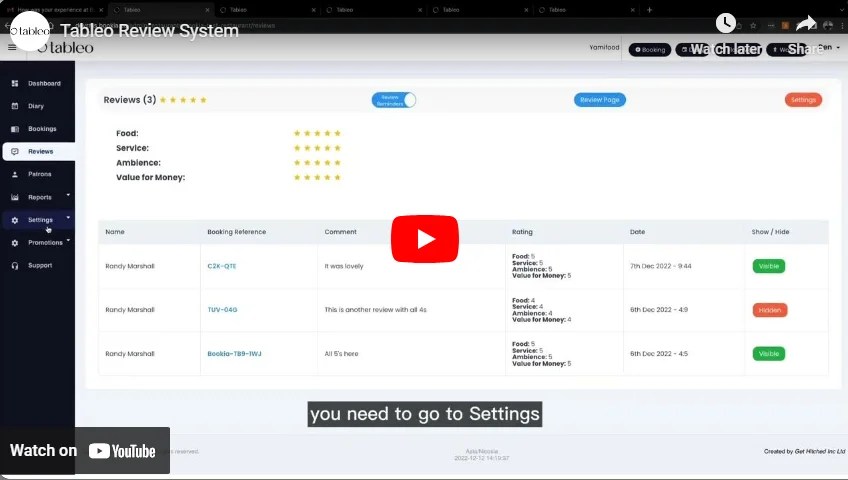Expand the Settings submenu arrow
Viewport: 848px width, 480px height.
tap(68, 217)
